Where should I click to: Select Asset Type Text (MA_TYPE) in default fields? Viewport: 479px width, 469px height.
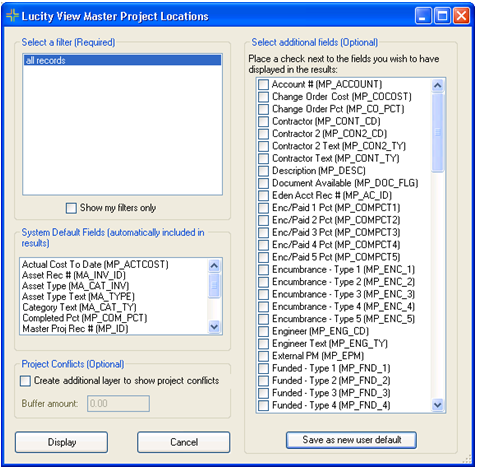[x=78, y=296]
